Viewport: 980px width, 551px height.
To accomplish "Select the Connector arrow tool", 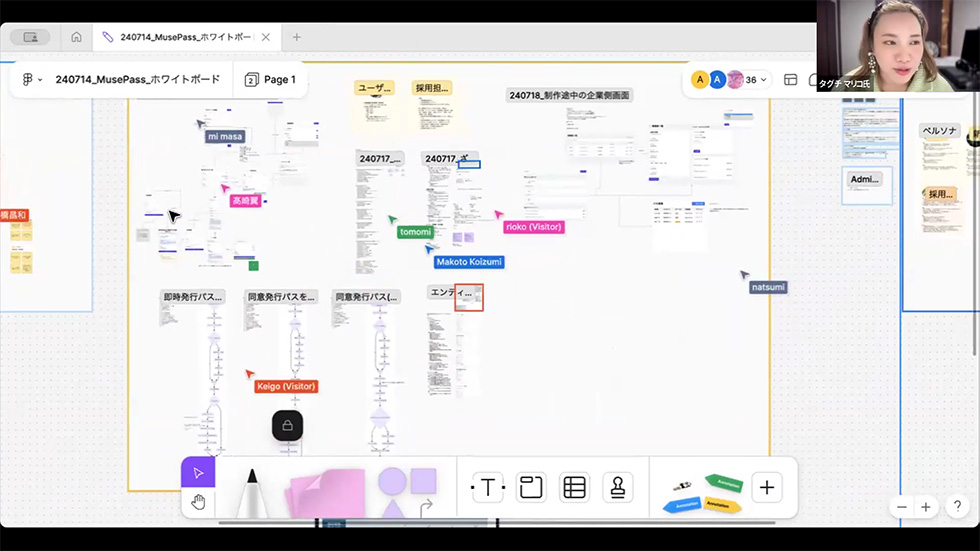I will (x=426, y=507).
